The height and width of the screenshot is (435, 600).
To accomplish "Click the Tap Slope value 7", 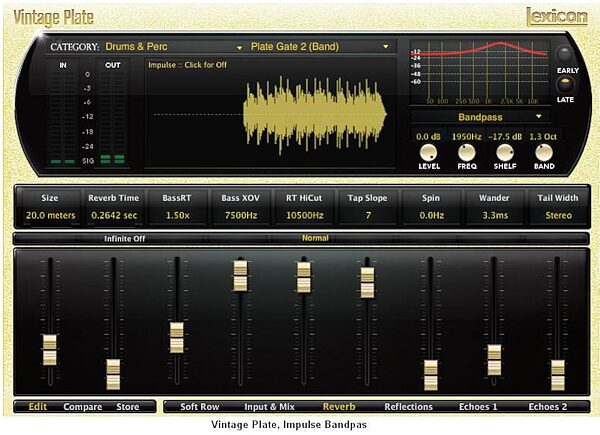I will coord(368,215).
